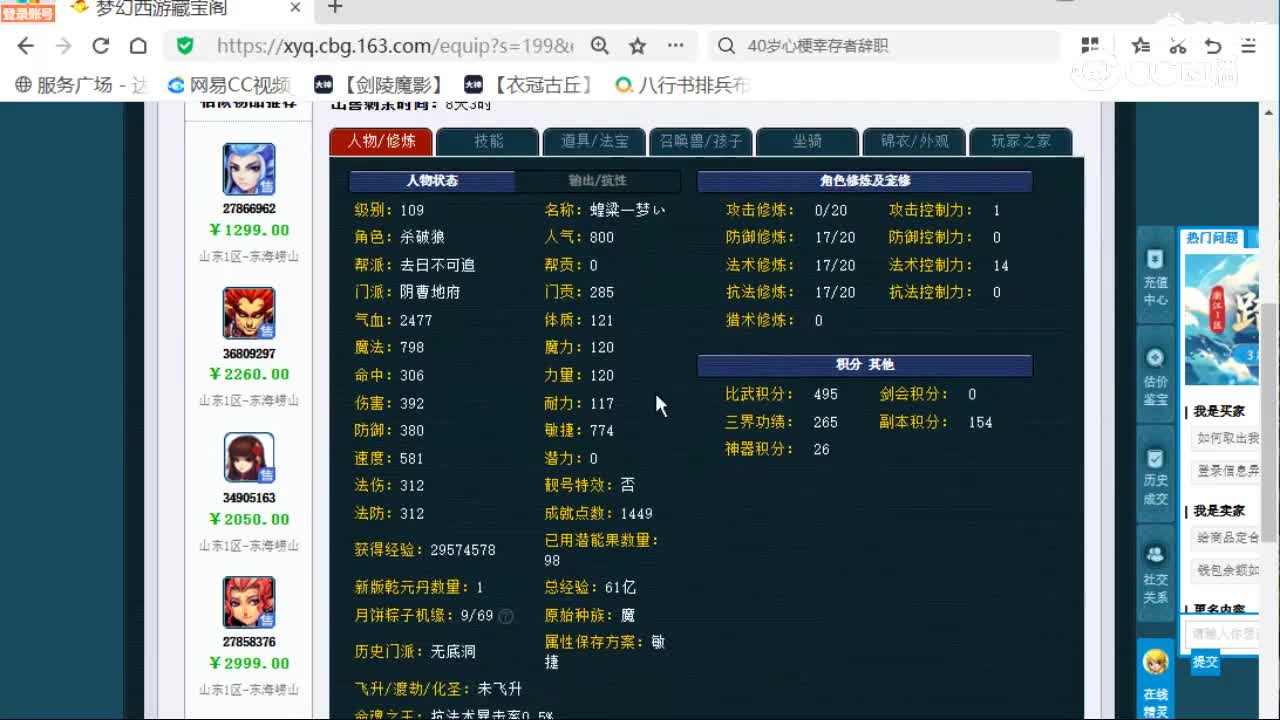This screenshot has width=1280, height=720.
Task: Open bookmark 服务广场
Action: [x=81, y=85]
